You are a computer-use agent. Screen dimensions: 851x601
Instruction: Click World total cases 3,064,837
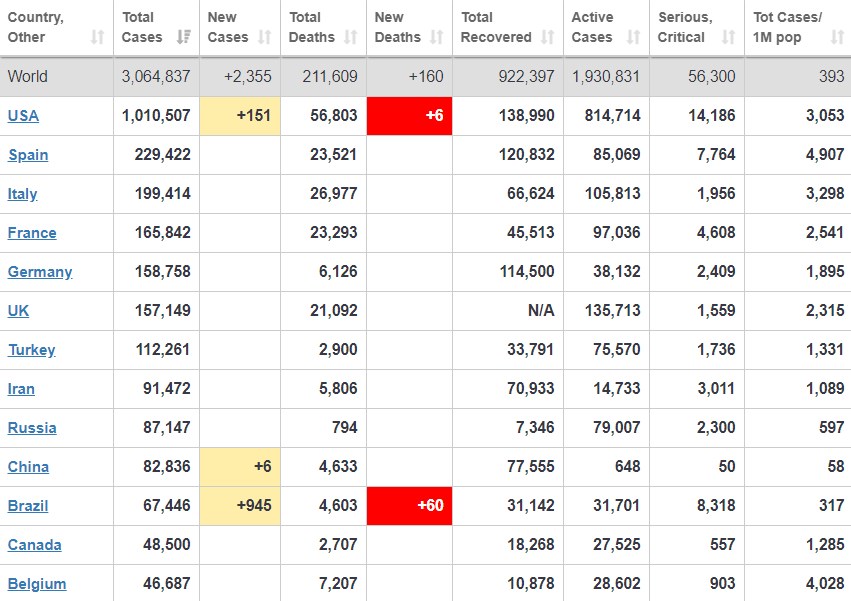[156, 77]
